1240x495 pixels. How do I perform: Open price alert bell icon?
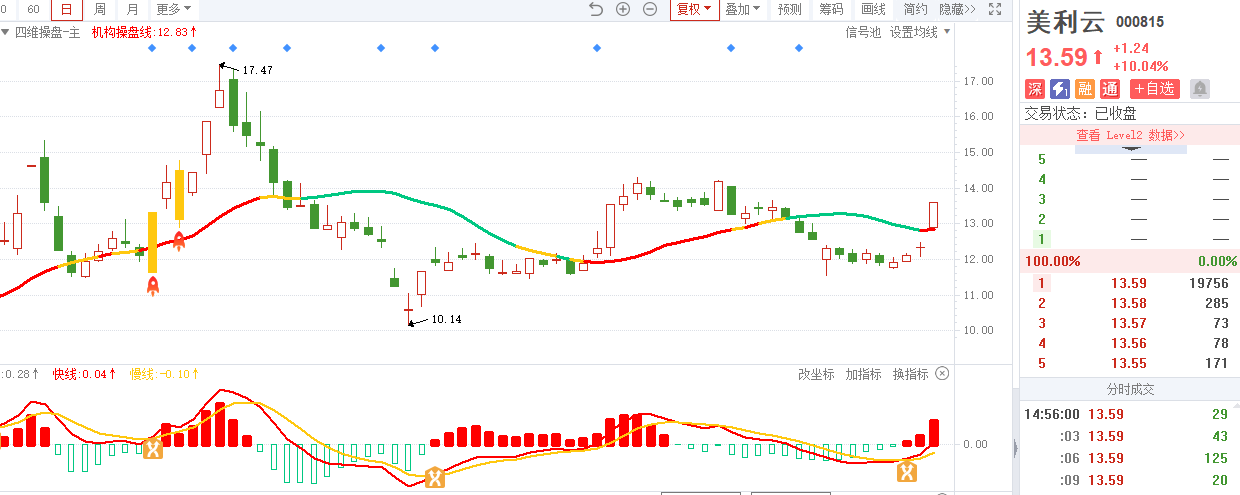(1200, 89)
